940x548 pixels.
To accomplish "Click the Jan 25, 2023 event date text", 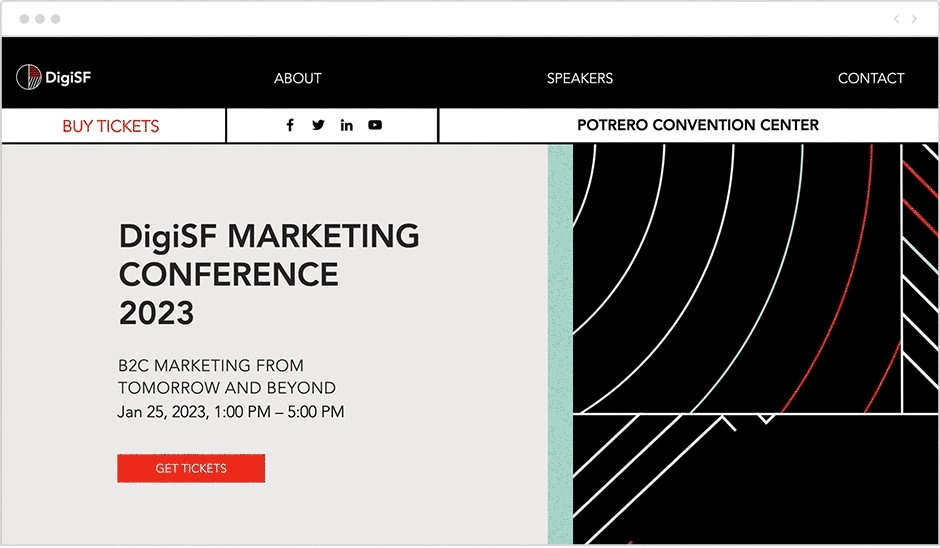I will (x=231, y=412).
